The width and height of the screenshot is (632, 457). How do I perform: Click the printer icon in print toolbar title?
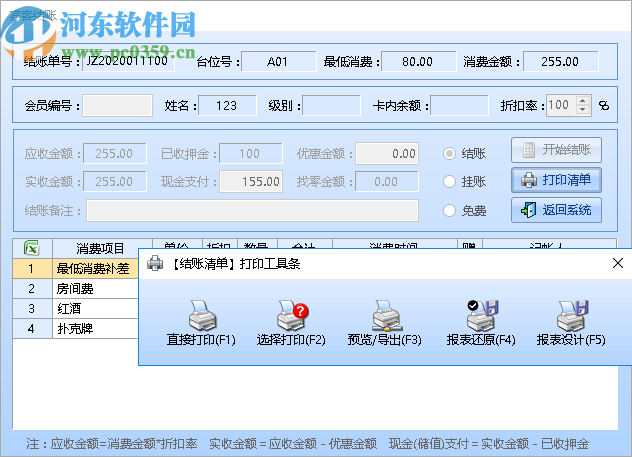pos(155,264)
